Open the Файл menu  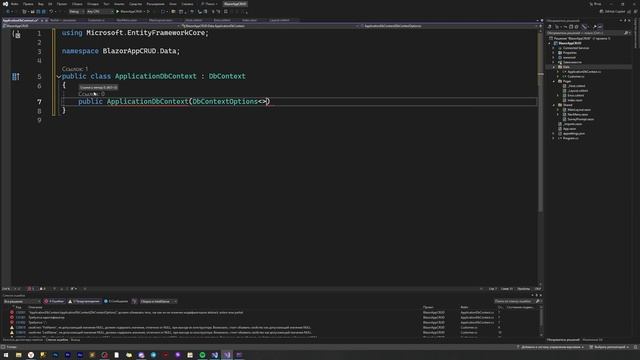15,4
